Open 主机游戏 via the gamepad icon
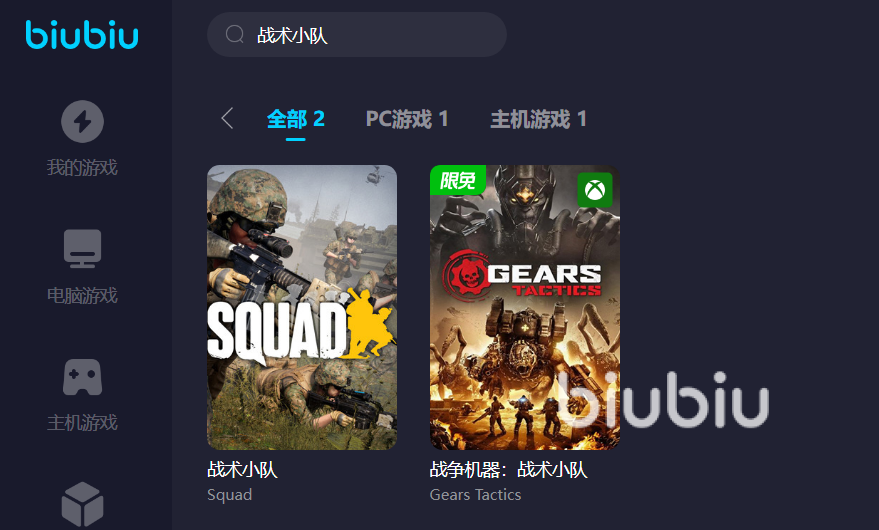 (x=82, y=377)
